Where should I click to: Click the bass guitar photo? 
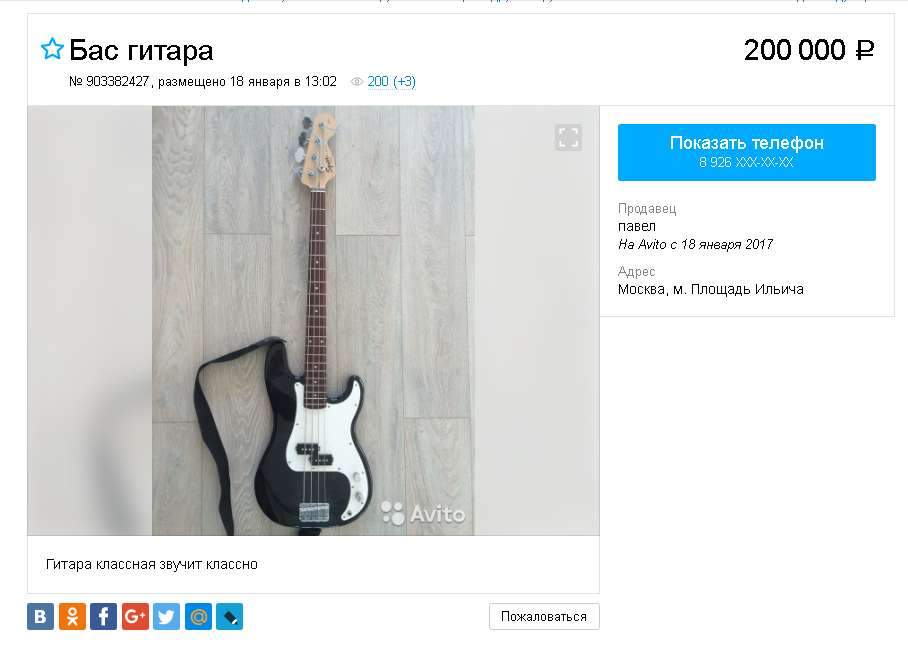(x=313, y=320)
